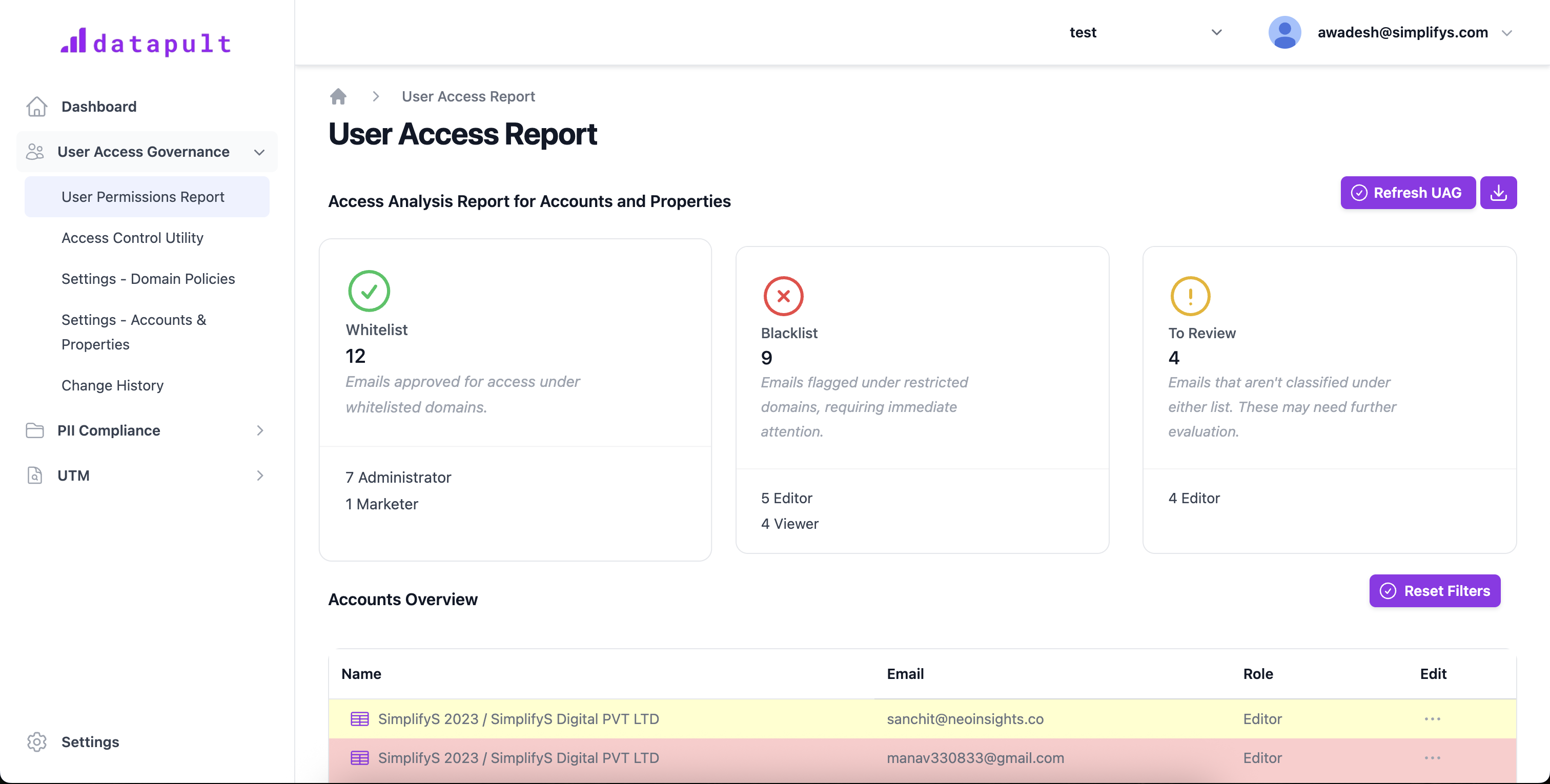Click the green Whitelist checkmark icon

(x=369, y=291)
